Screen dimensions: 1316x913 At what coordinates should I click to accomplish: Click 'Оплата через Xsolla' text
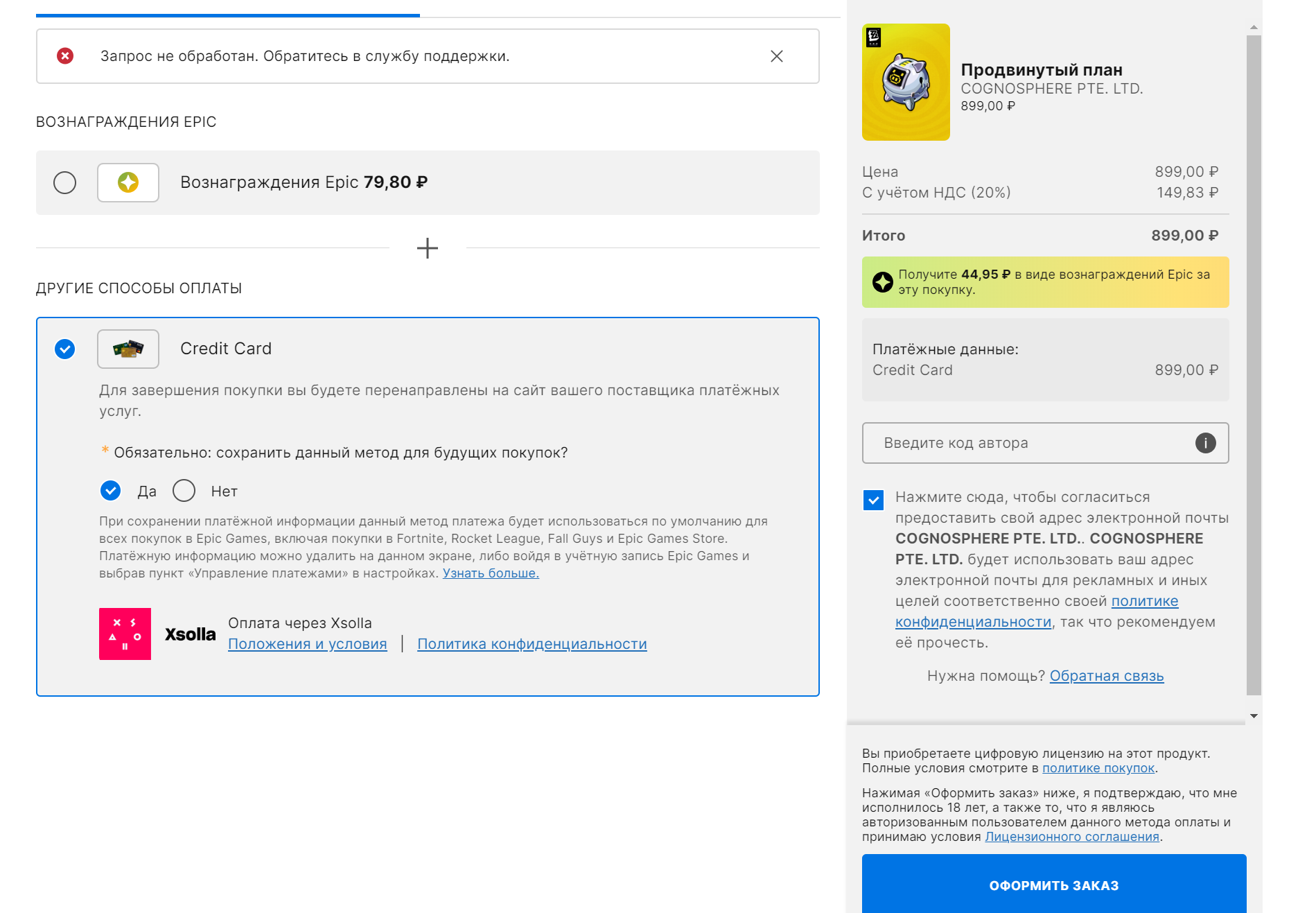pos(300,623)
